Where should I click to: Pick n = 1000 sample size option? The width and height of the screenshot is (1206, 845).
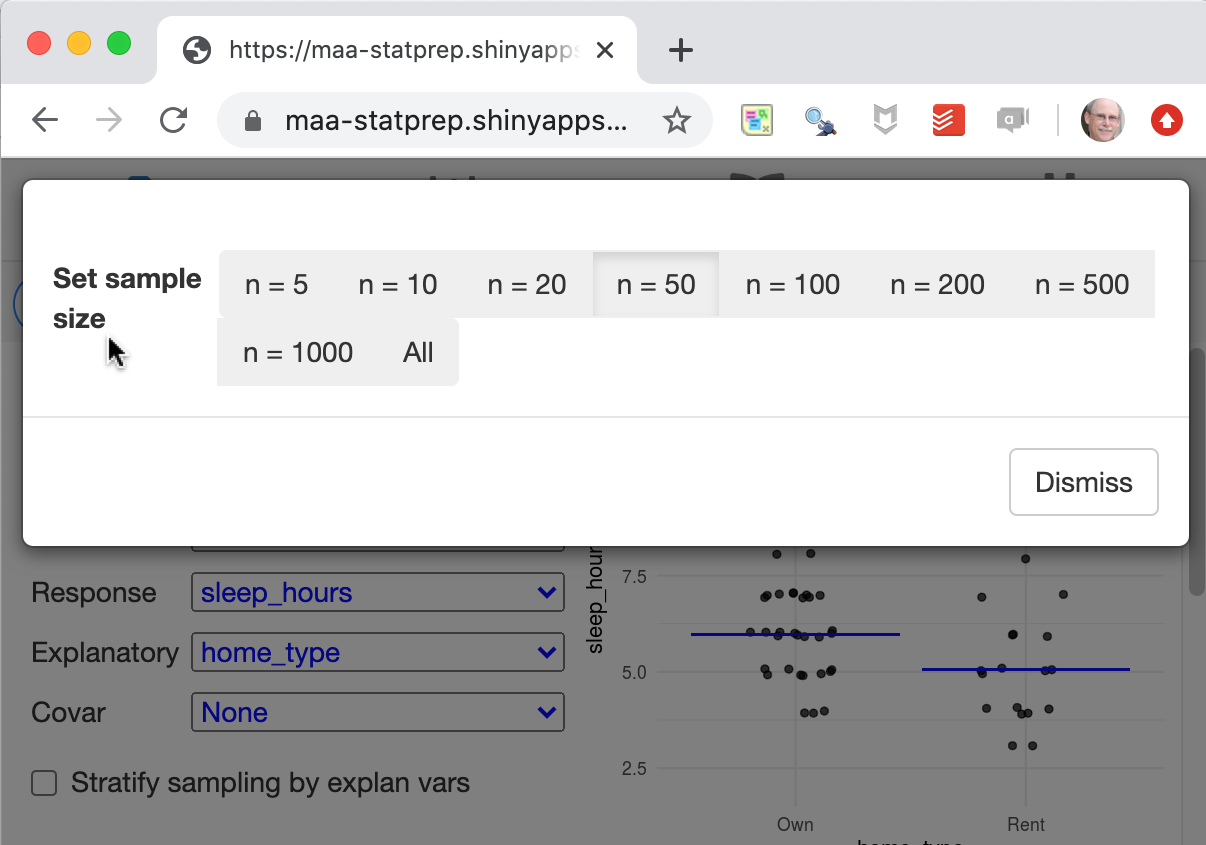pyautogui.click(x=298, y=353)
